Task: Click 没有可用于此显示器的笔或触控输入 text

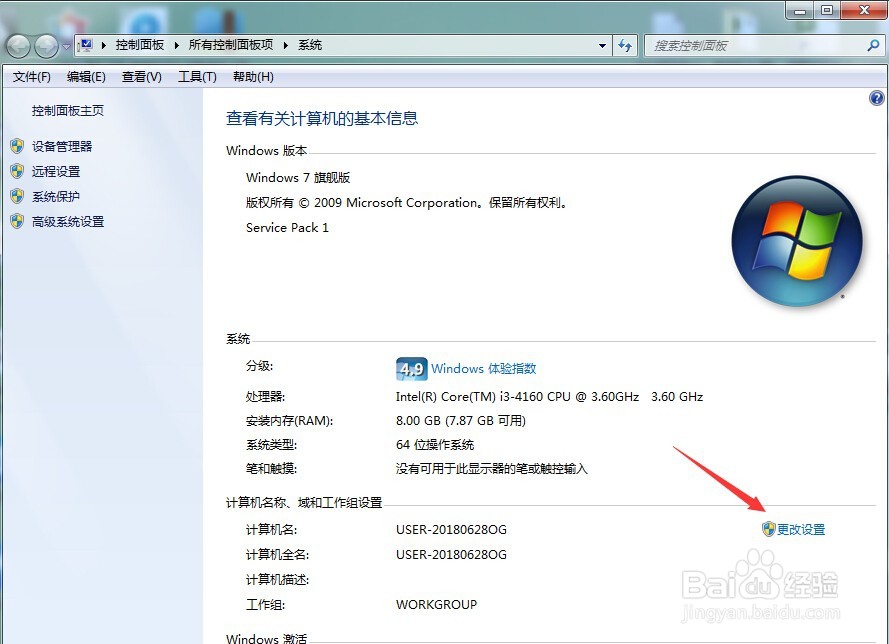Action: click(491, 469)
